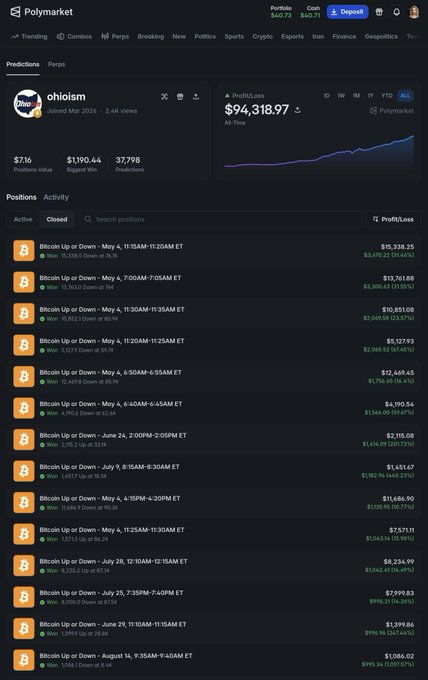Switch to the Positions tab

pos(21,197)
